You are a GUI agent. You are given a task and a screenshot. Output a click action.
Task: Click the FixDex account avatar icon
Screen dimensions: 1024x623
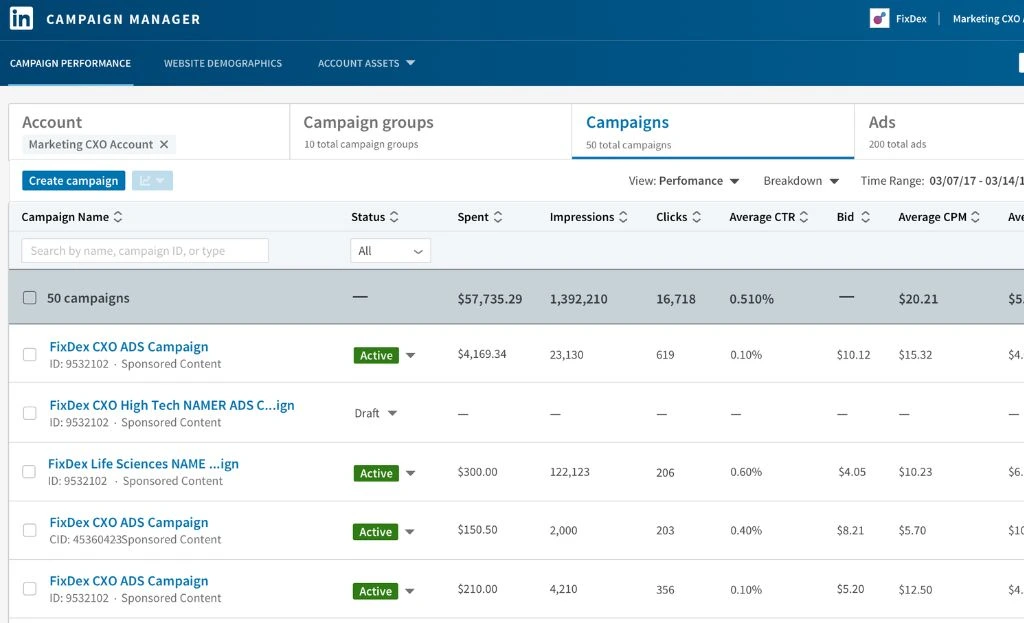click(879, 18)
